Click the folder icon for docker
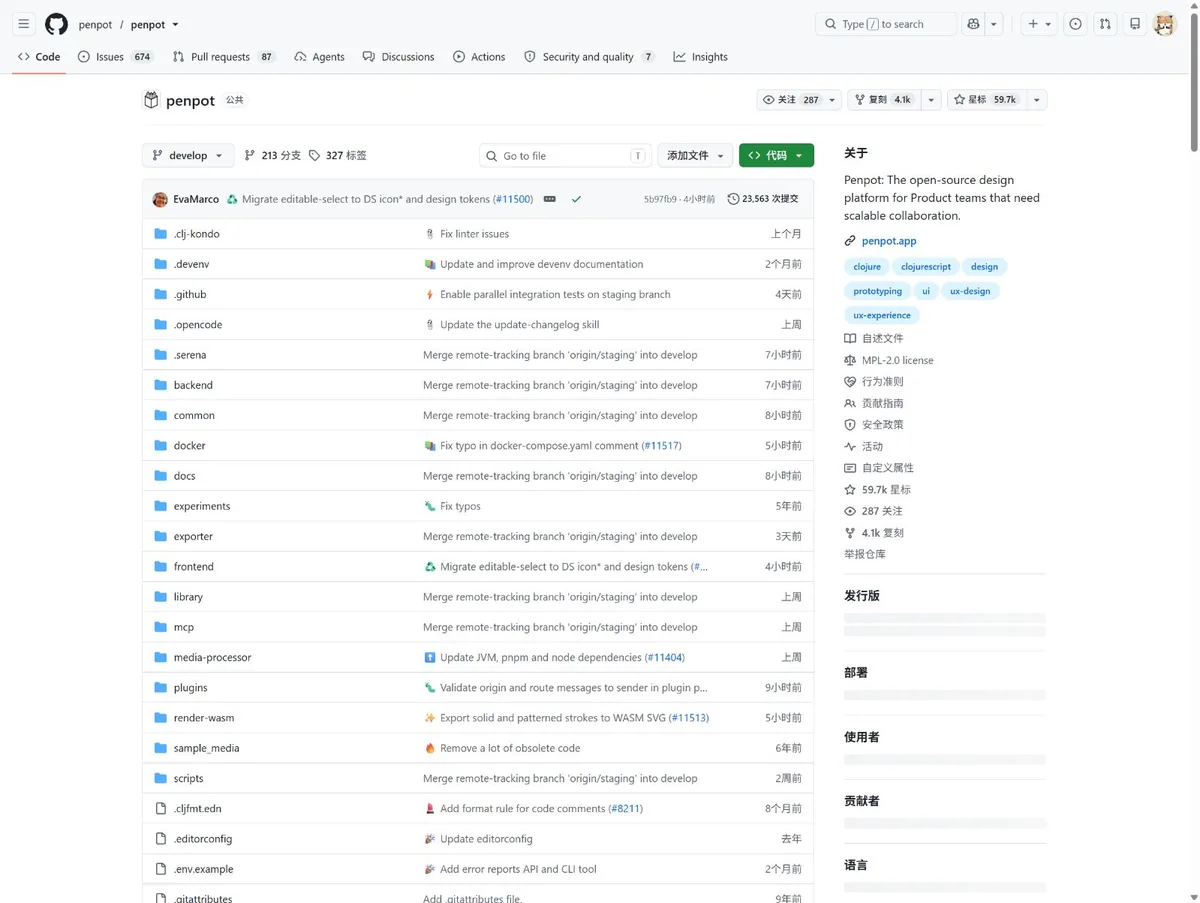The image size is (1200, 903). coord(160,445)
